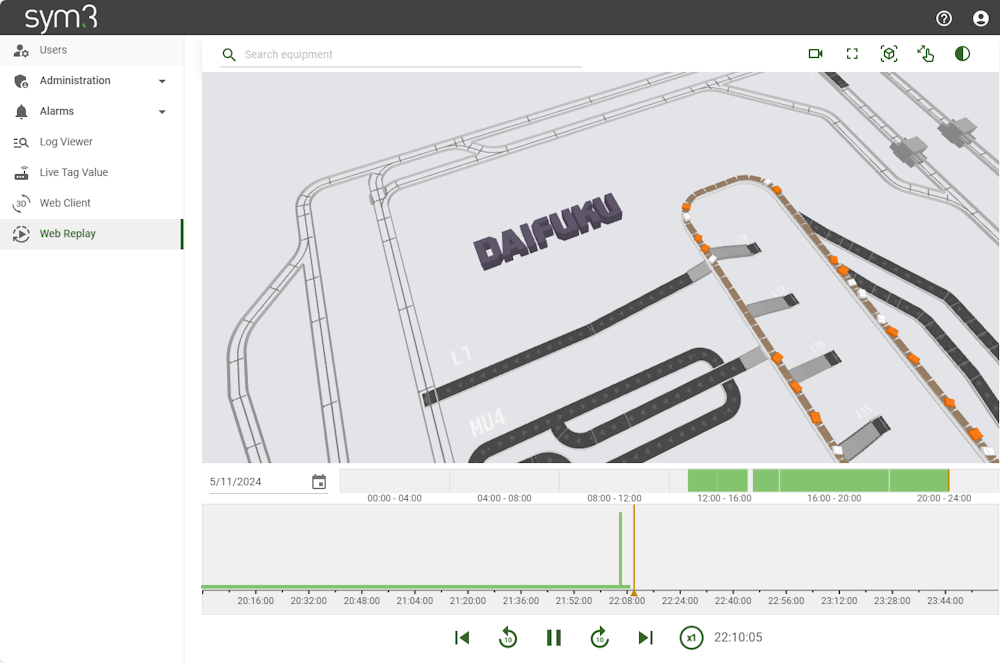
Task: Pause the replay playback
Action: coord(554,638)
